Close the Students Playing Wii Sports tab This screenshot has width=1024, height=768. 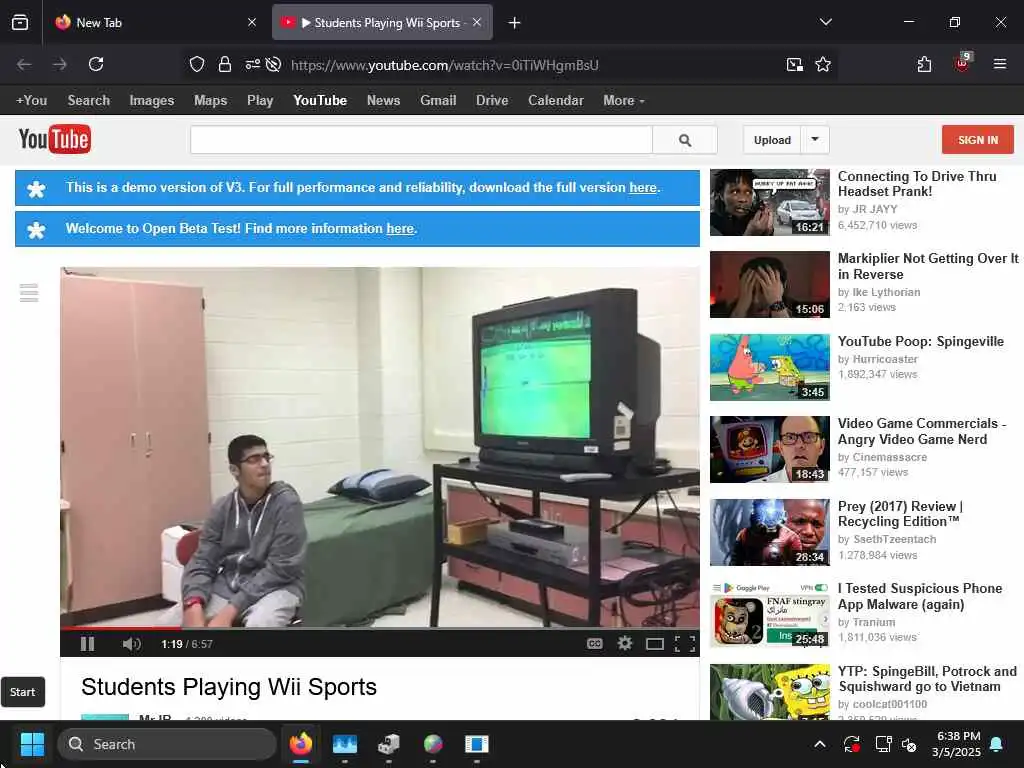click(477, 22)
